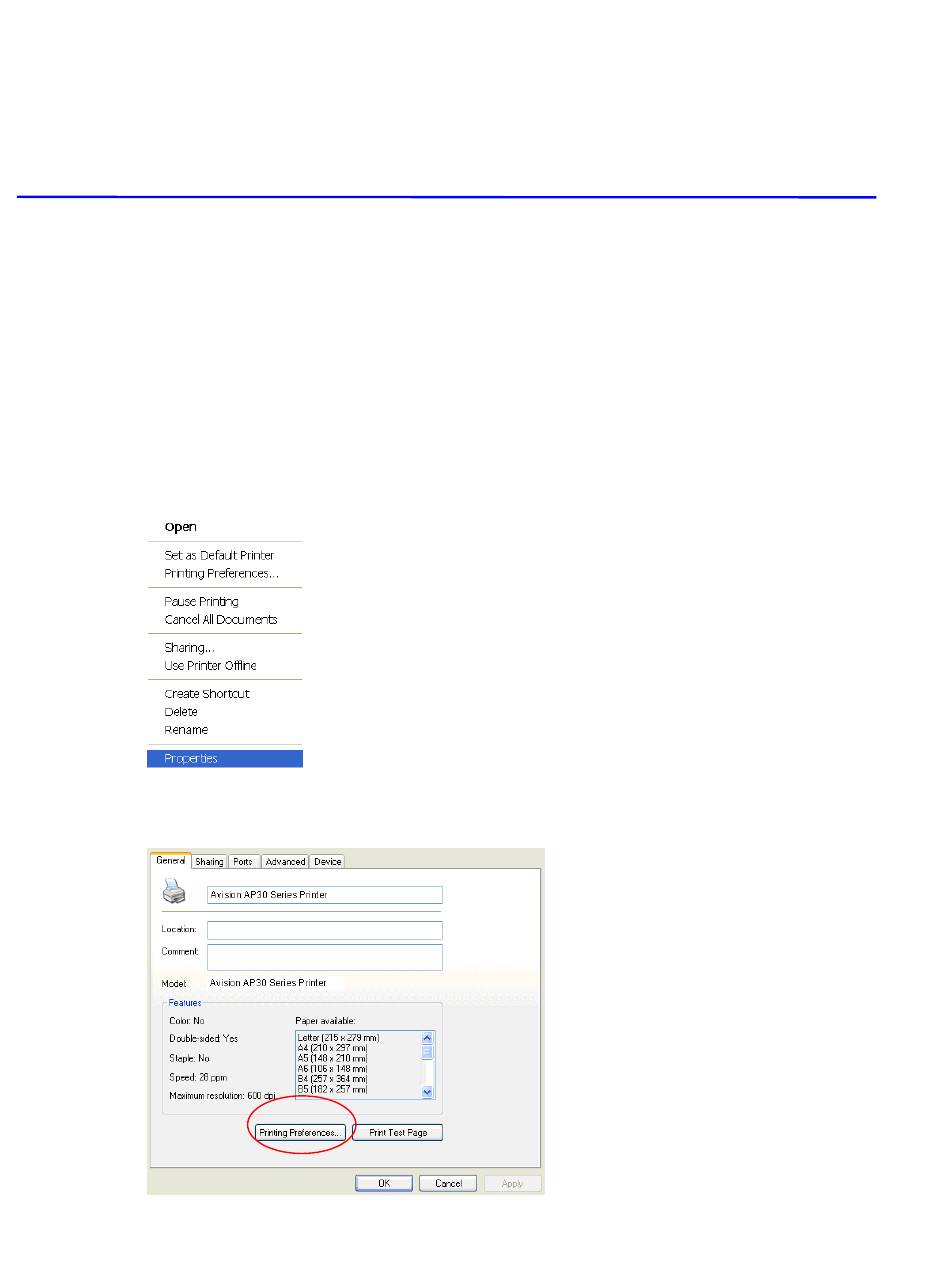Choose Open from the context menu
Viewport: 950px width, 1284px height.
(180, 527)
